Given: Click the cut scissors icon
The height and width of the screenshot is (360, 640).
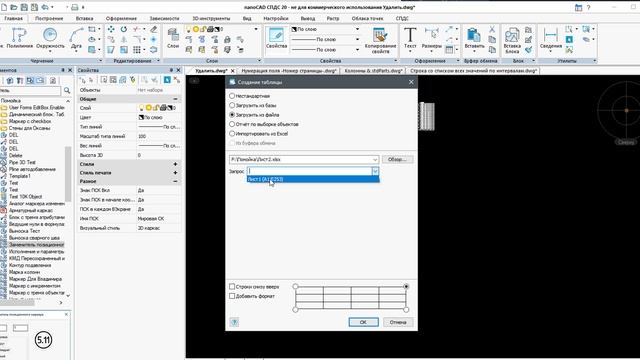Looking at the screenshot, I should pyautogui.click(x=492, y=29).
